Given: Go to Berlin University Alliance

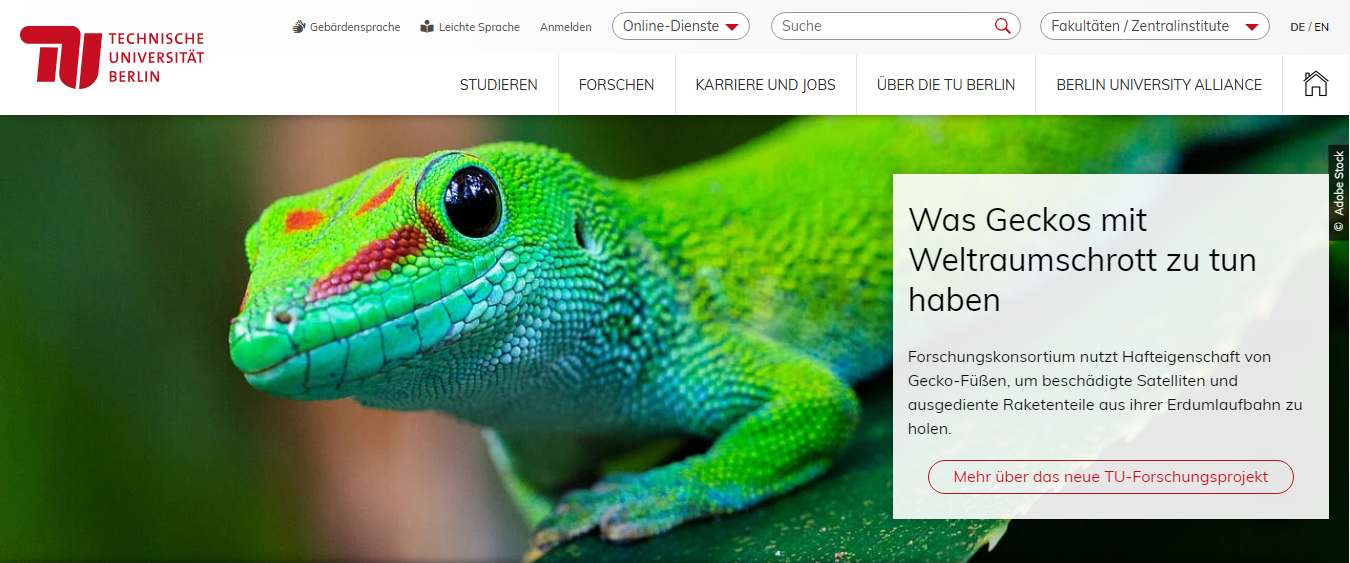Looking at the screenshot, I should click(1158, 85).
